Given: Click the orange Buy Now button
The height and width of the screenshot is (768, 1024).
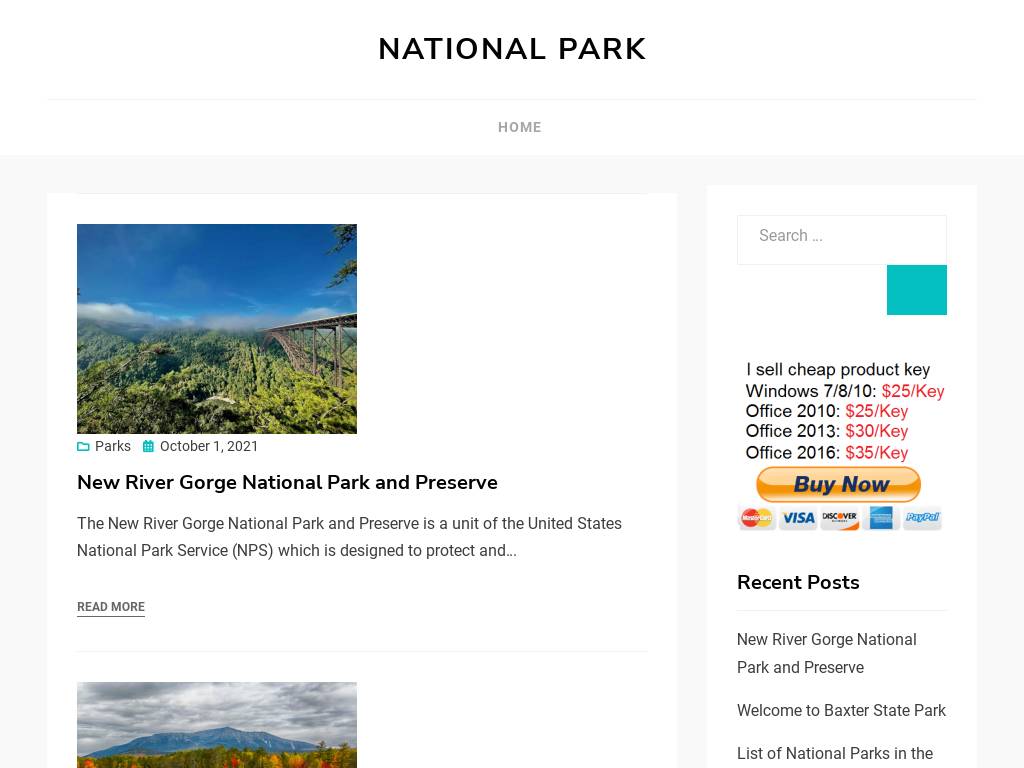Looking at the screenshot, I should pos(839,485).
